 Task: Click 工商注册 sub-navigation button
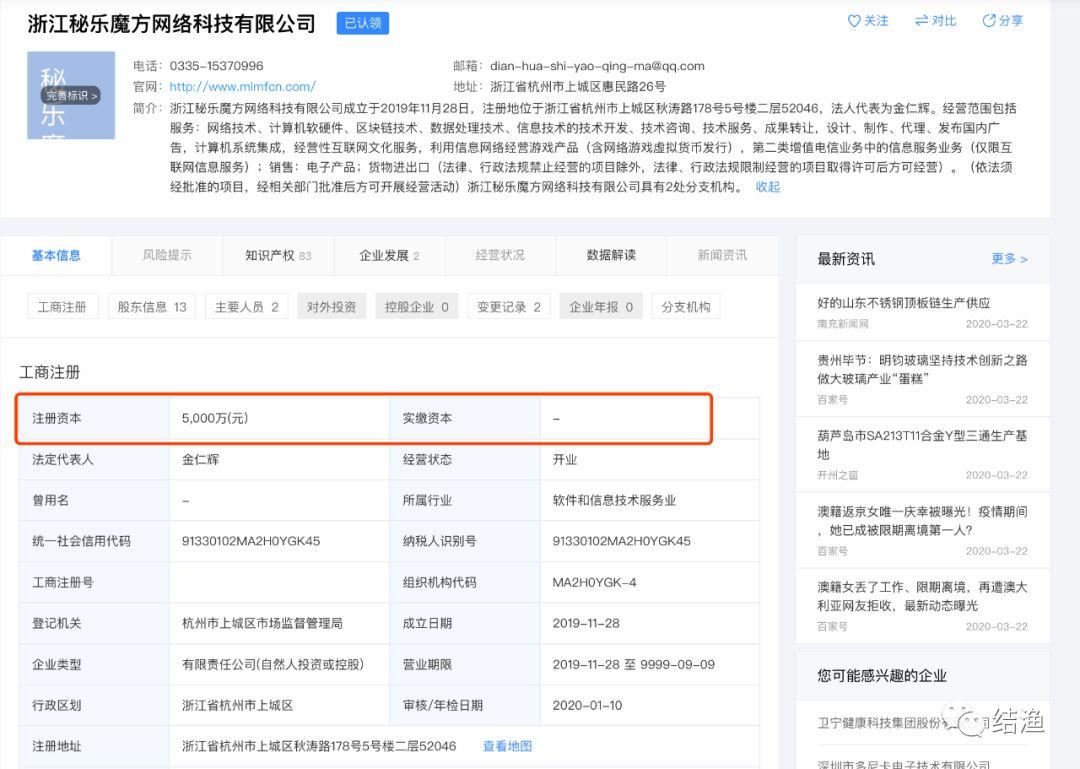click(x=62, y=307)
